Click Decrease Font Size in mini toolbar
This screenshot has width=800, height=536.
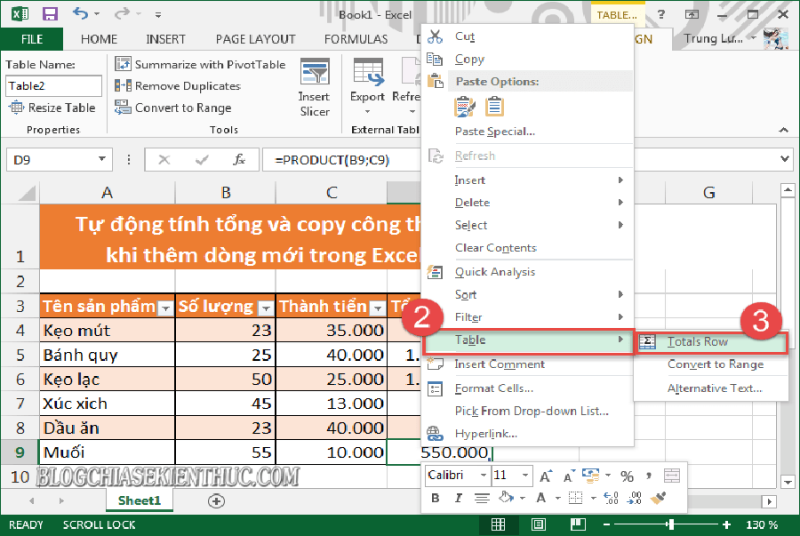tap(569, 476)
